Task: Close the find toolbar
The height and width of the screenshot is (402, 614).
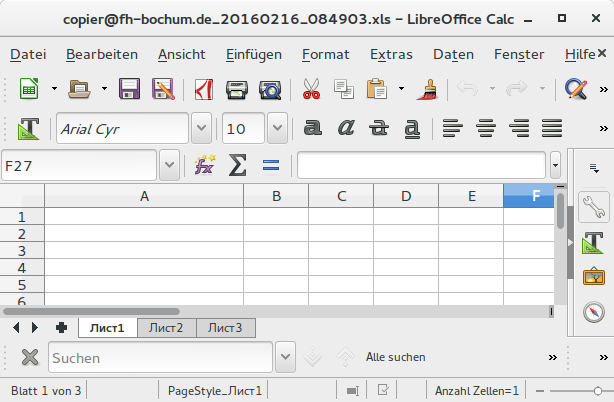Action: tap(30, 357)
